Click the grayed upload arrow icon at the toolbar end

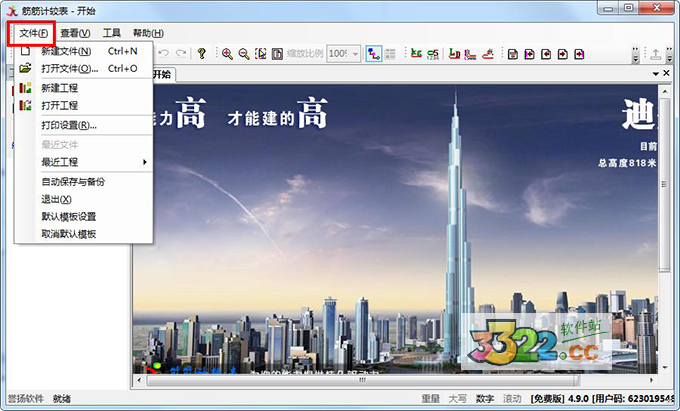point(656,54)
